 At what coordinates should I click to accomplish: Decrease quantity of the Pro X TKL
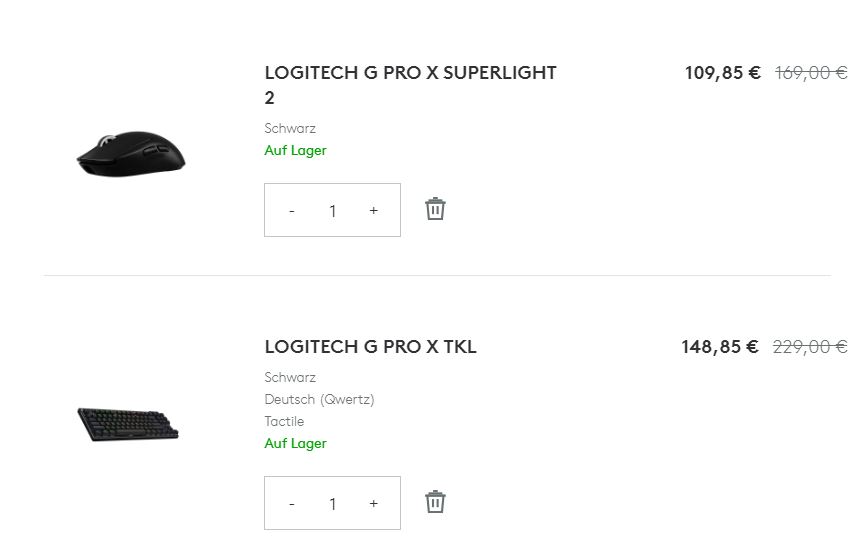tap(292, 504)
